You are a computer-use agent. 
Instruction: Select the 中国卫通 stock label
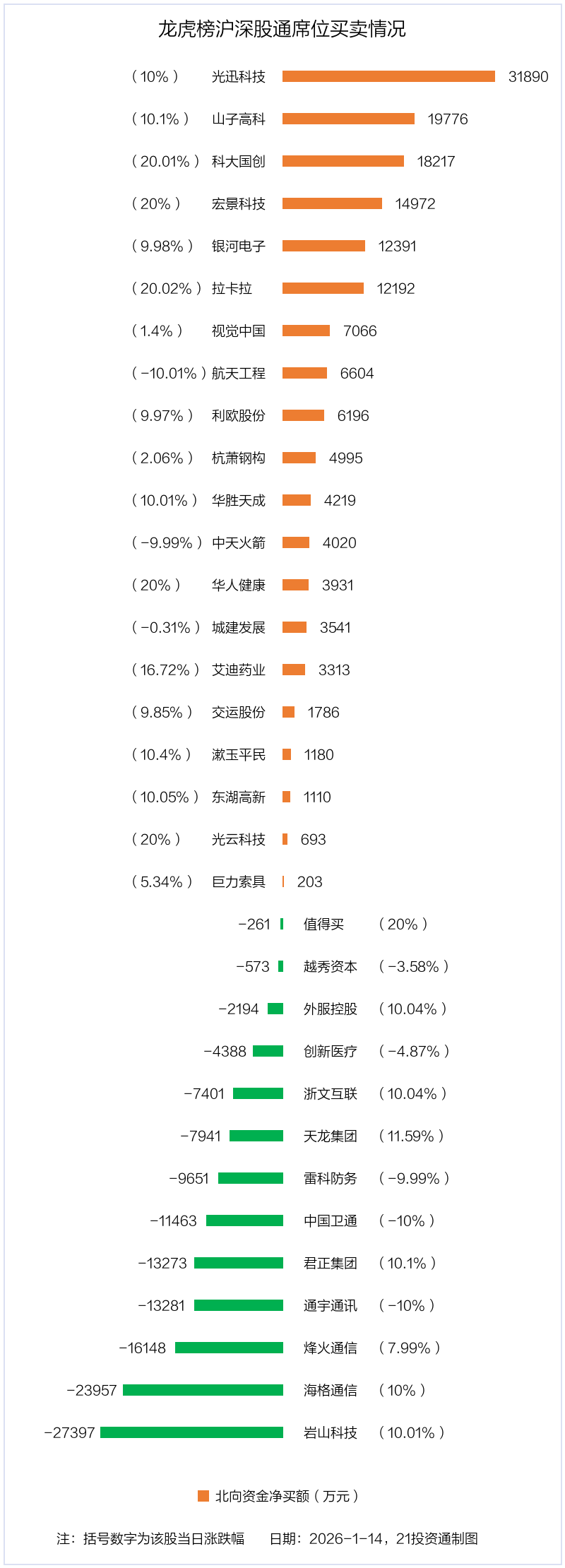331,1221
